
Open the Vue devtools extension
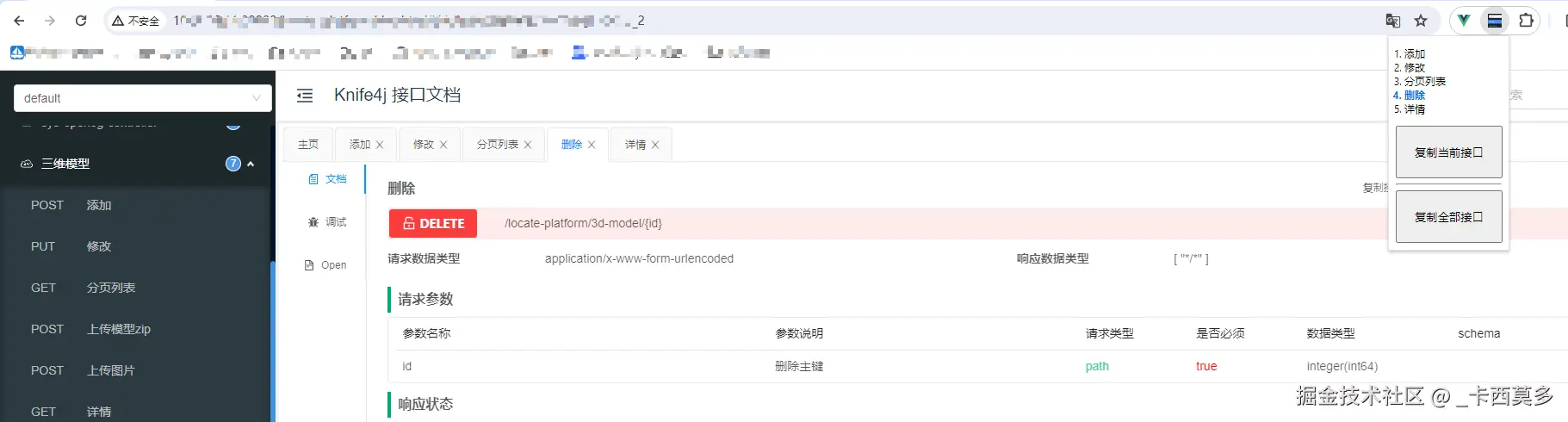pos(1464,21)
